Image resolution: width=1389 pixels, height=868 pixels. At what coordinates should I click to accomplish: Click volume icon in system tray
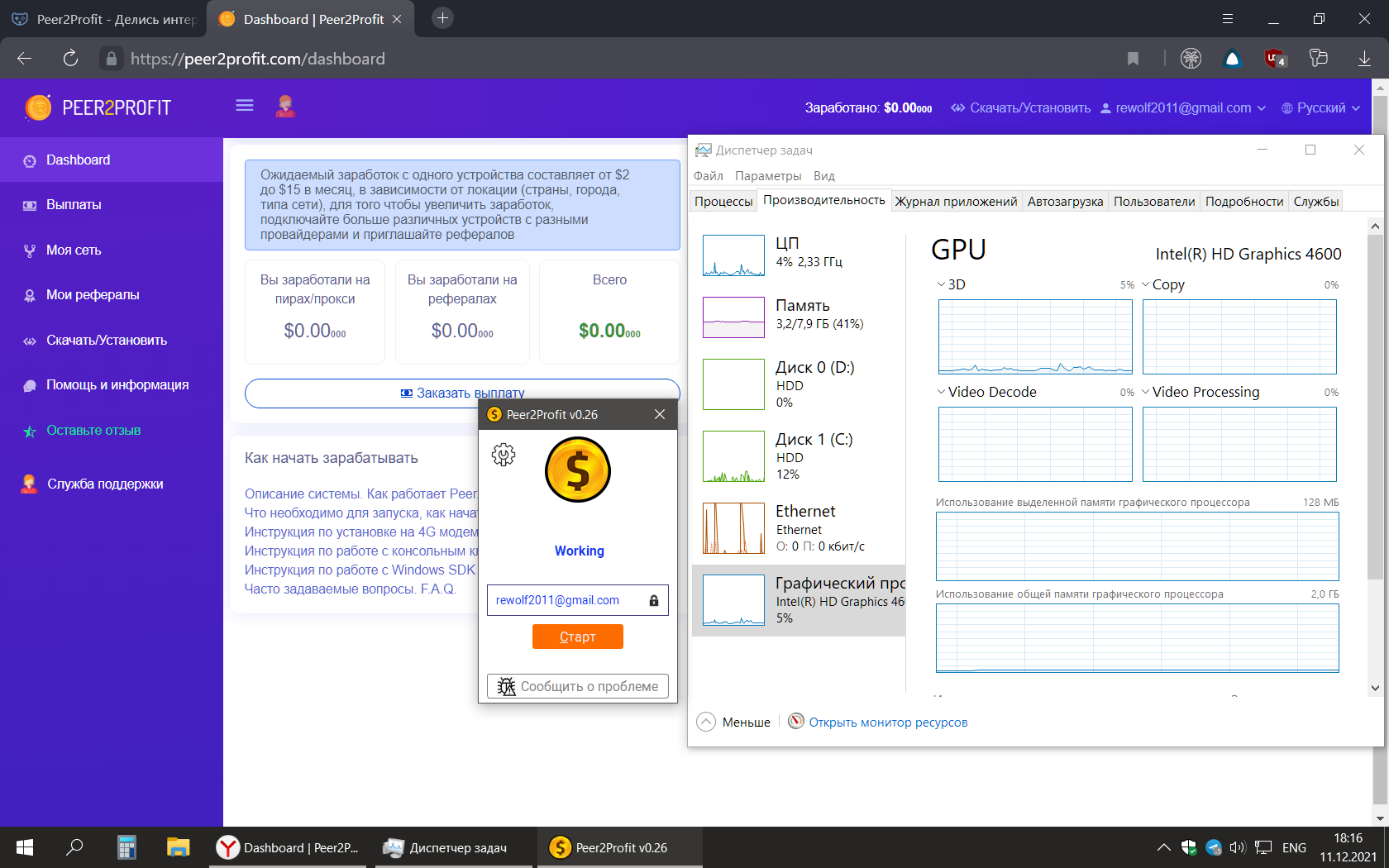tap(1237, 847)
